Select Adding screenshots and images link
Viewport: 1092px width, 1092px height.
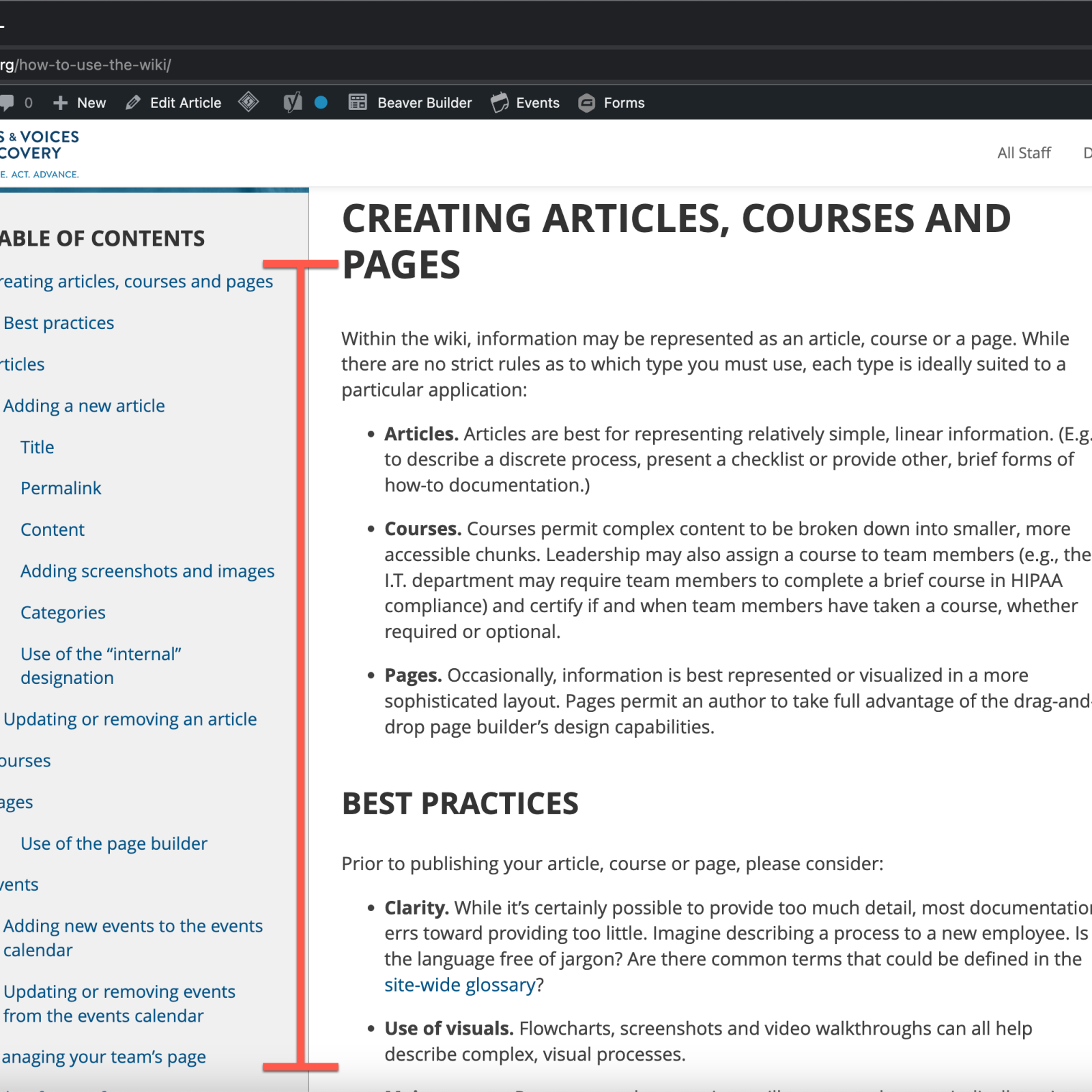tap(147, 571)
